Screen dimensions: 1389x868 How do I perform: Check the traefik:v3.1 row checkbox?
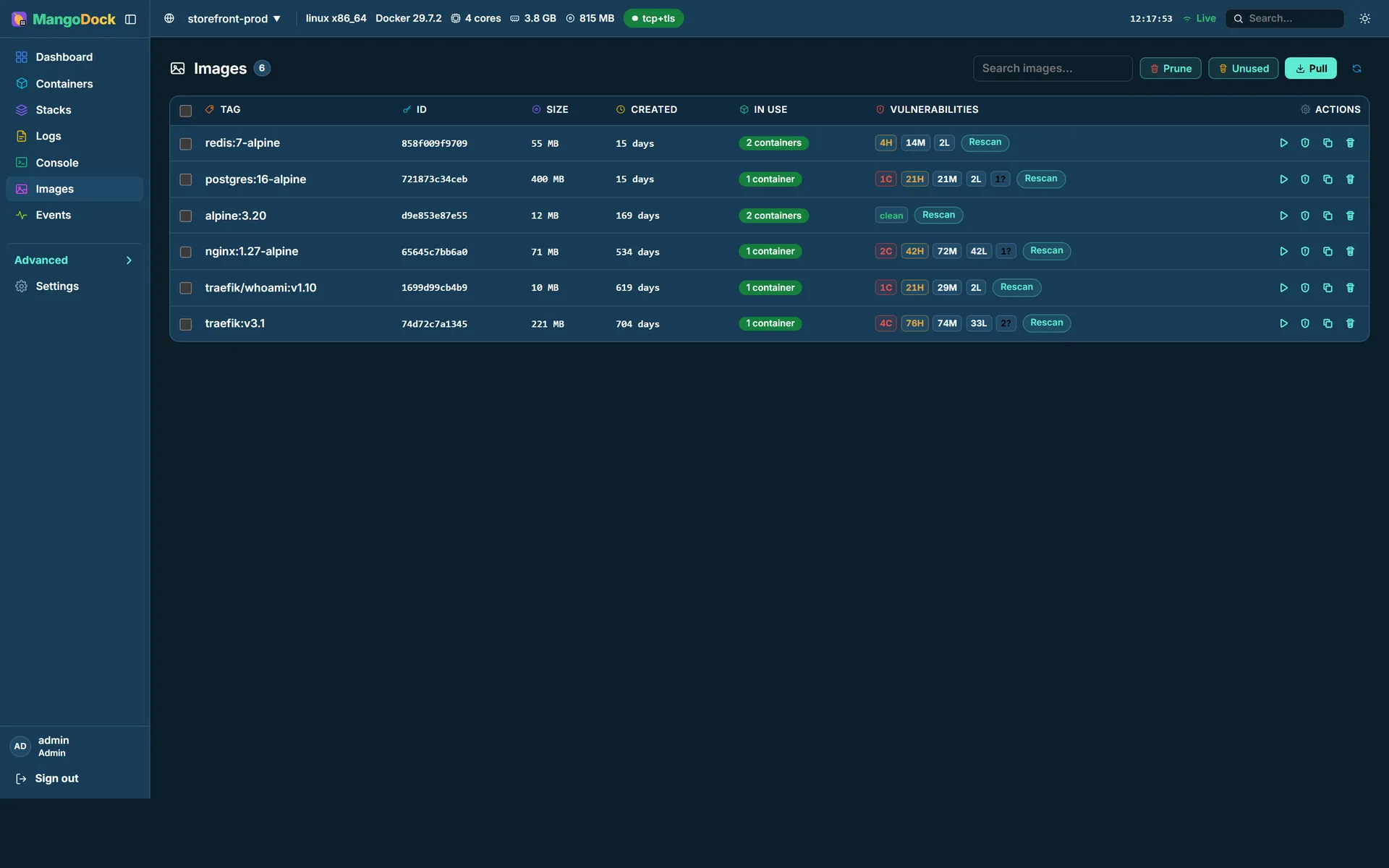tap(186, 324)
